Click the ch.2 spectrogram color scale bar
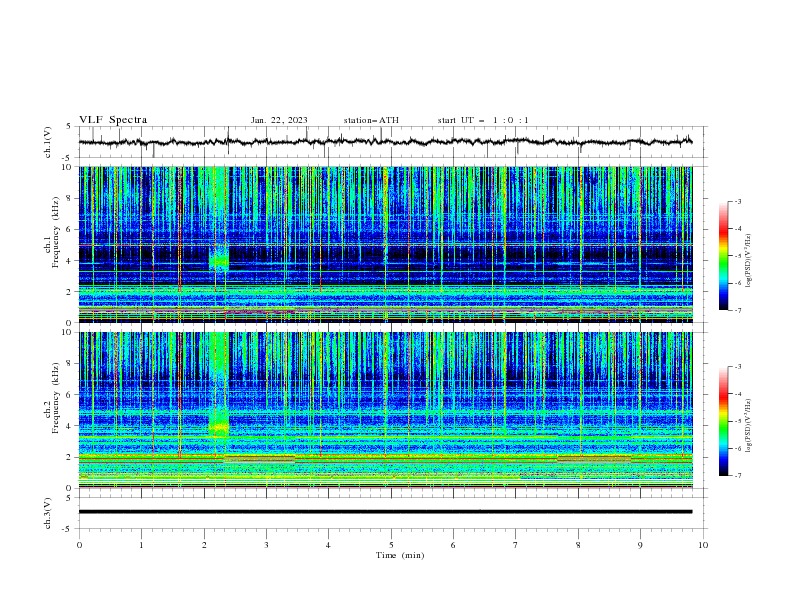The height and width of the screenshot is (612, 792). click(x=724, y=421)
